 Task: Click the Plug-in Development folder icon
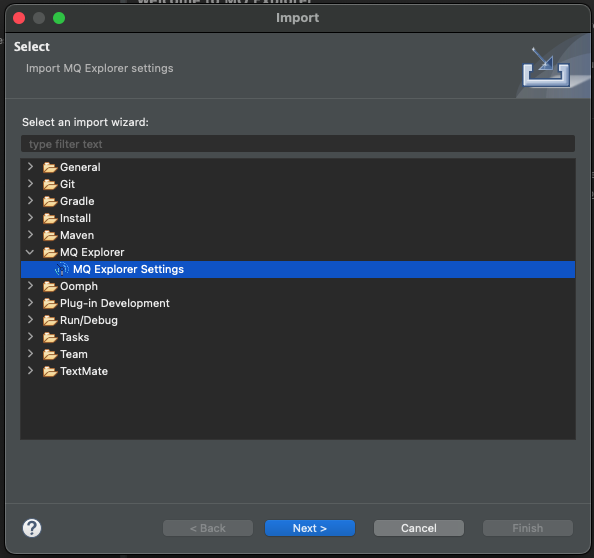(50, 303)
